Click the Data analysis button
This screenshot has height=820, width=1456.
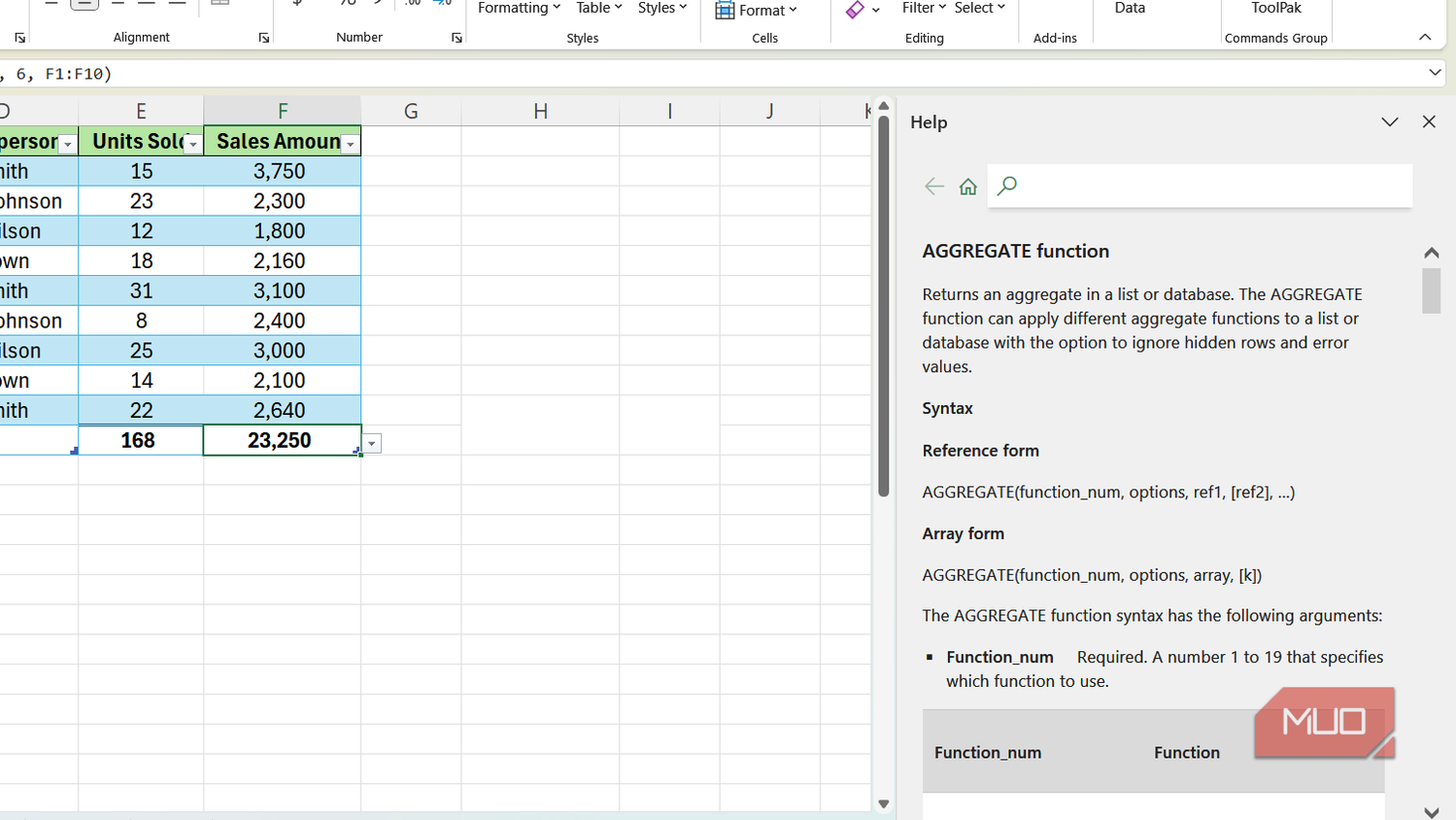point(1130,10)
